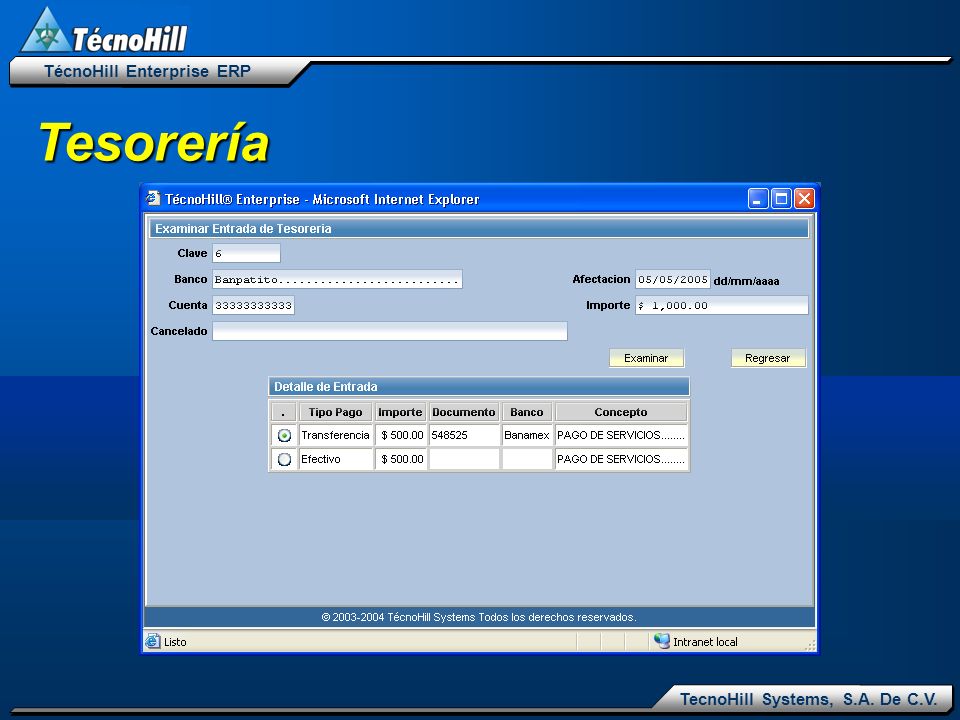
Task: Click the TécnoHill triangle logo
Action: 45,31
